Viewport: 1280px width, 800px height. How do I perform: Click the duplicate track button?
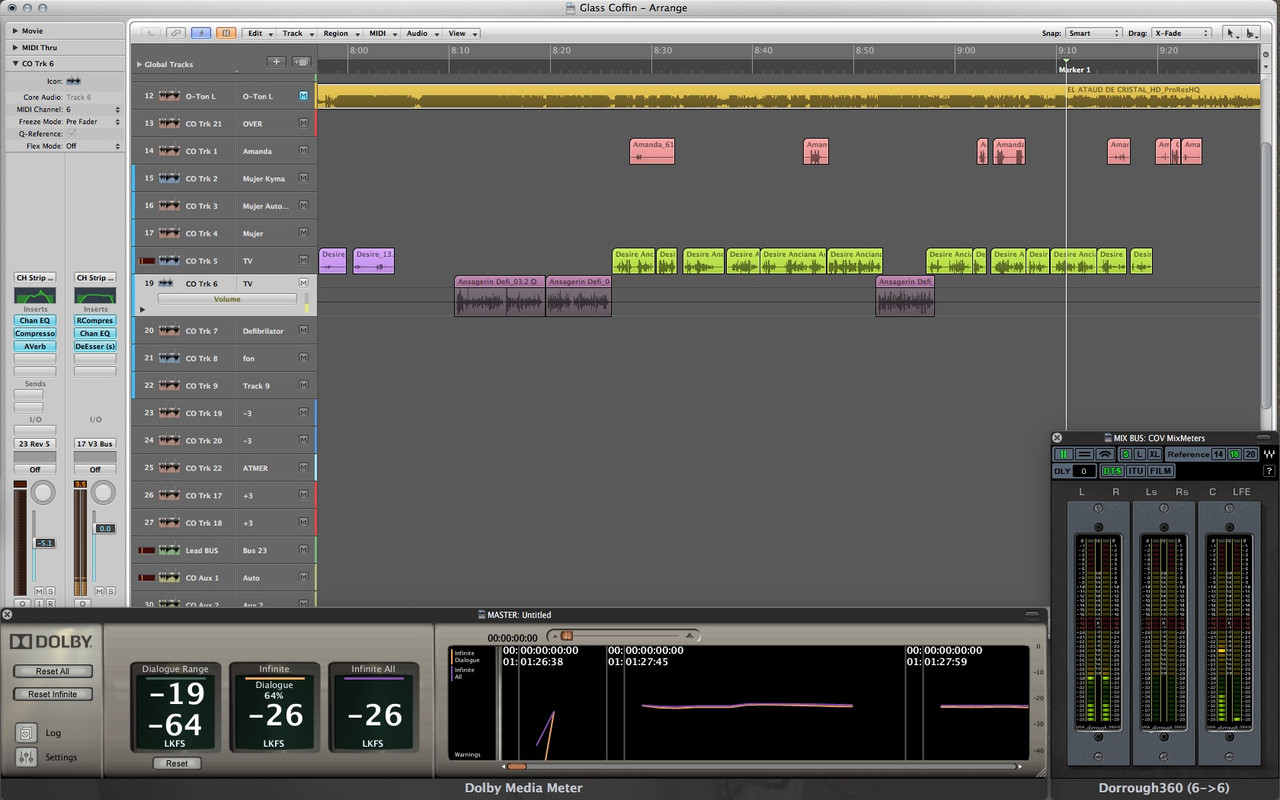tap(301, 62)
